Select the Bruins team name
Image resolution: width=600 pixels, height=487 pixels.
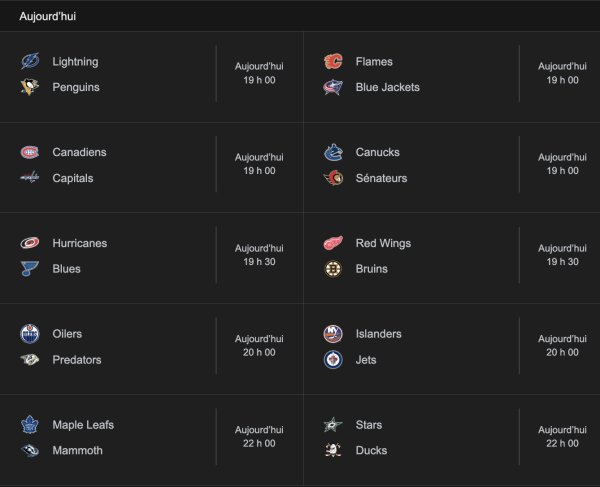[x=372, y=269]
